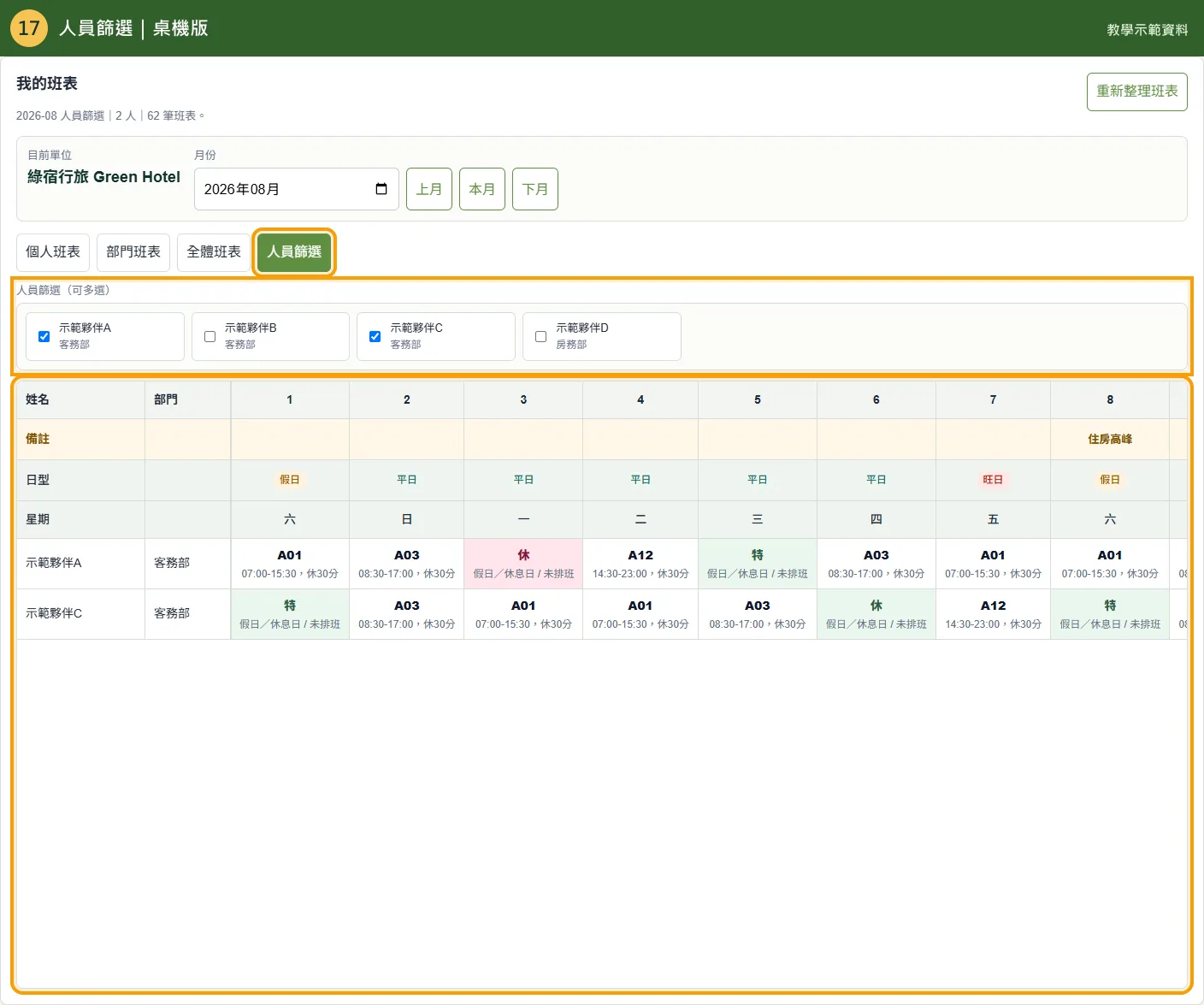
Task: Switch to the 個人班表 tab
Action: tap(53, 252)
